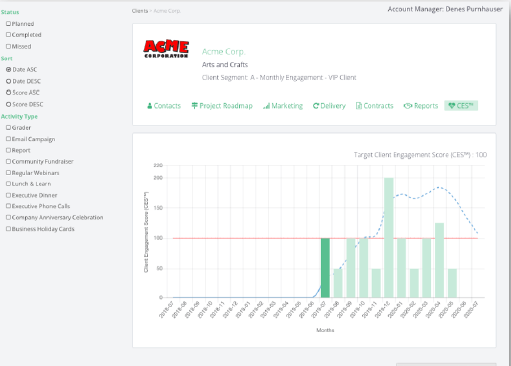Switch to the Contracts tab
This screenshot has width=511, height=366.
(x=375, y=106)
